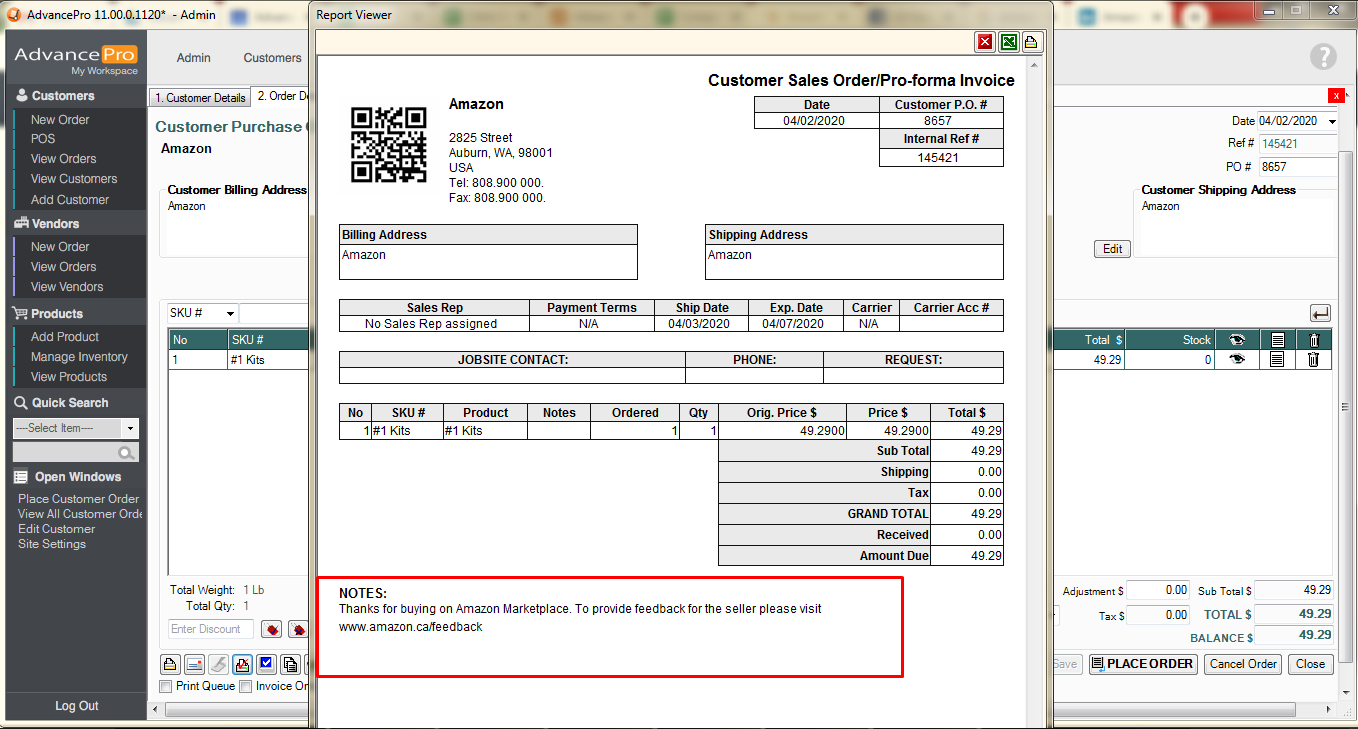
Task: Tick the Invoice Only checkbox
Action: [x=246, y=686]
